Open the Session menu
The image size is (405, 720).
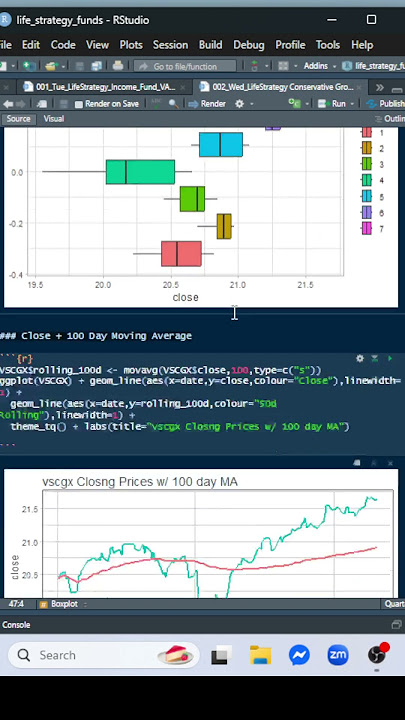click(170, 45)
